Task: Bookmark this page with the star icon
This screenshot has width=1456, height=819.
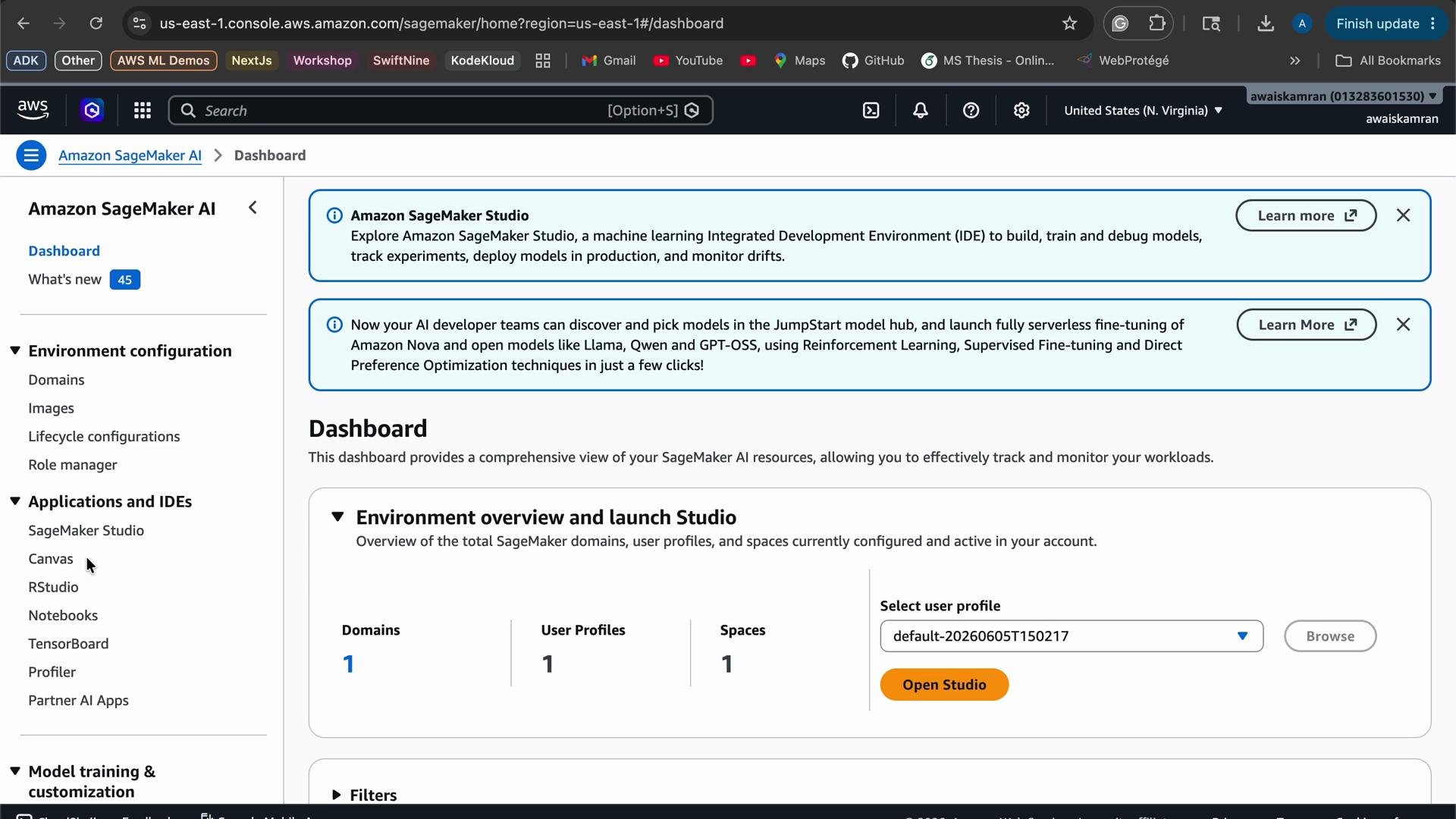Action: pyautogui.click(x=1069, y=24)
